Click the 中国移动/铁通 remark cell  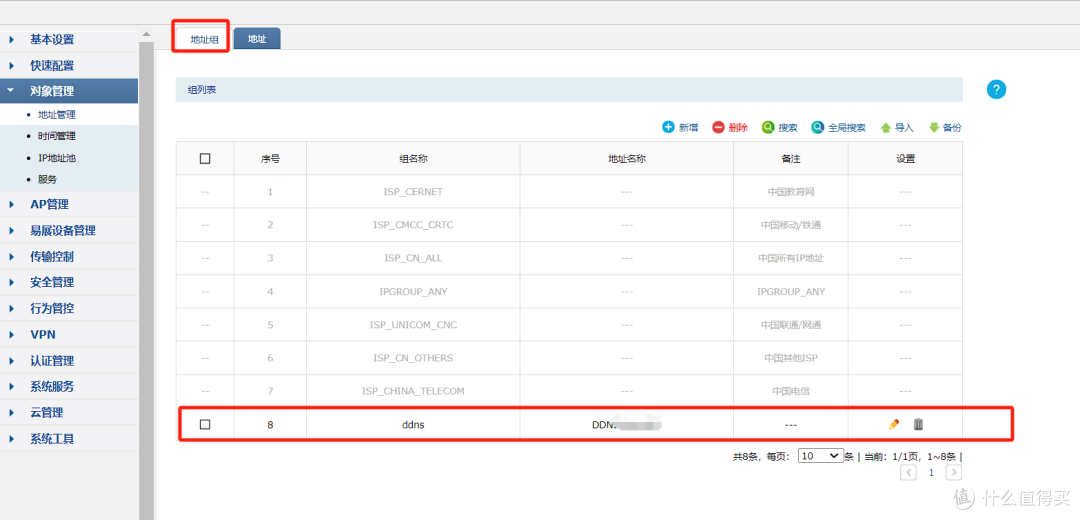click(791, 225)
